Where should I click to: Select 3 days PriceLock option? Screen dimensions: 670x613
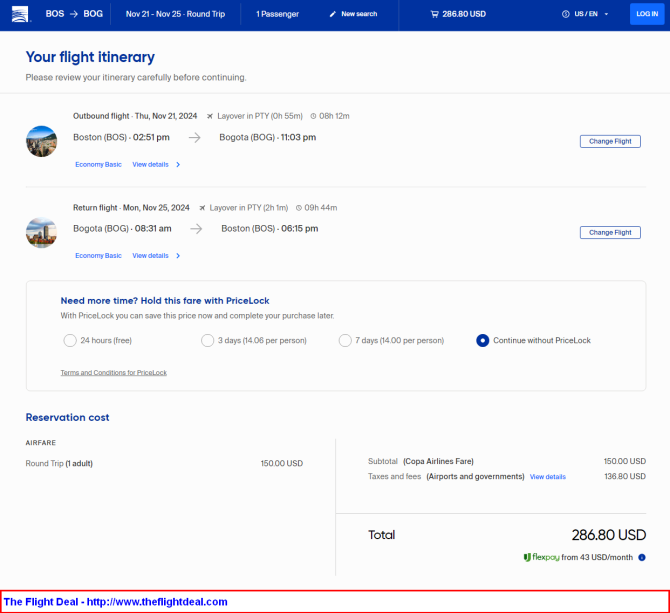tap(207, 340)
